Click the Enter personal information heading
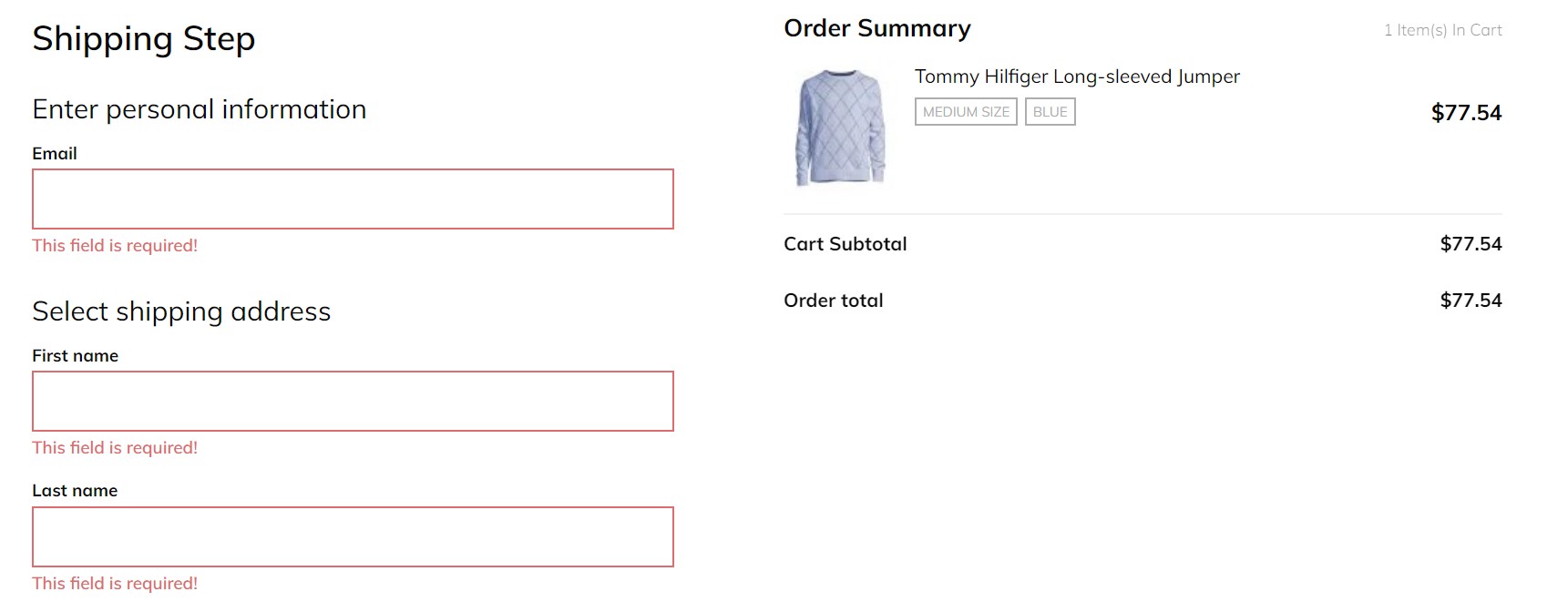The height and width of the screenshot is (612, 1568). click(200, 109)
